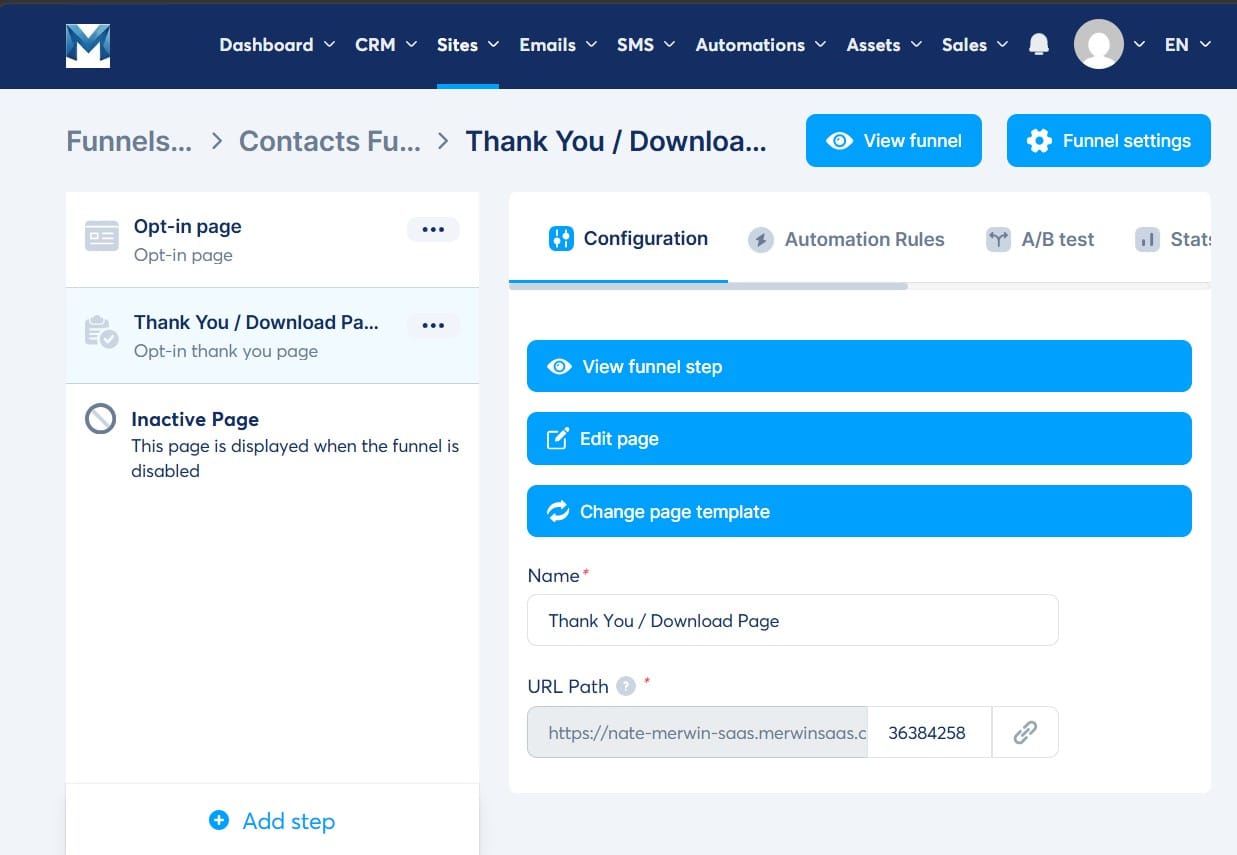Click the plus icon beside Add step

click(x=219, y=821)
